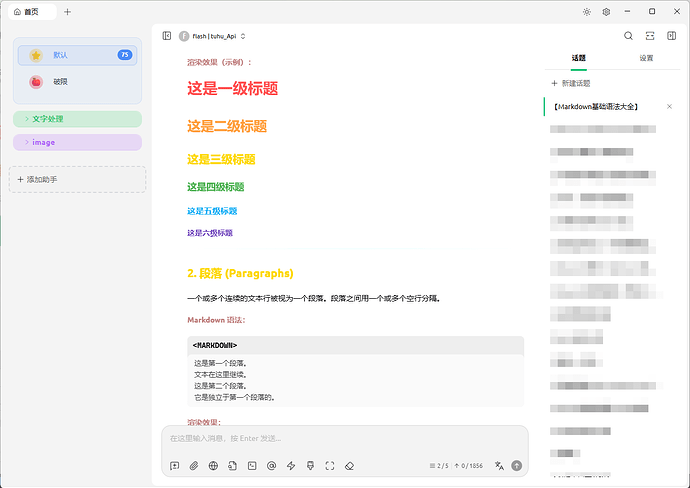Toggle narrow chat width icon
The image size is (690, 488).
point(650,36)
